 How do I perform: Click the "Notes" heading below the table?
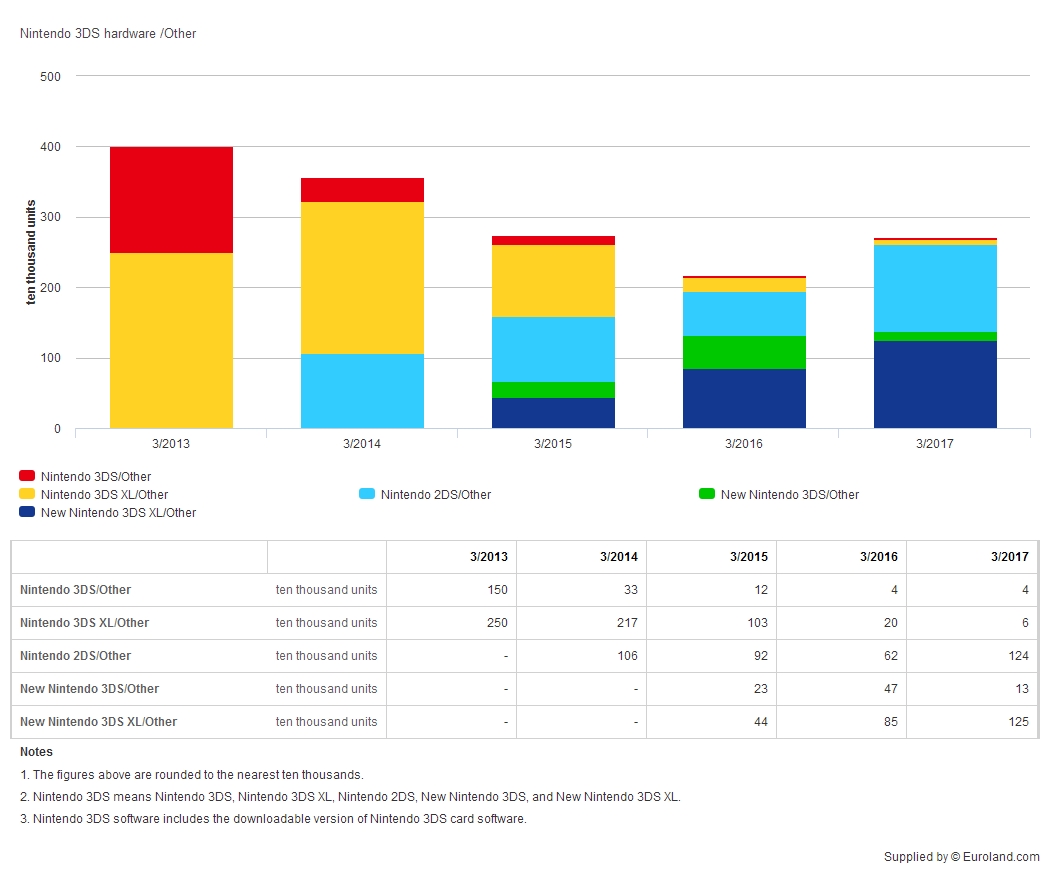coord(36,752)
